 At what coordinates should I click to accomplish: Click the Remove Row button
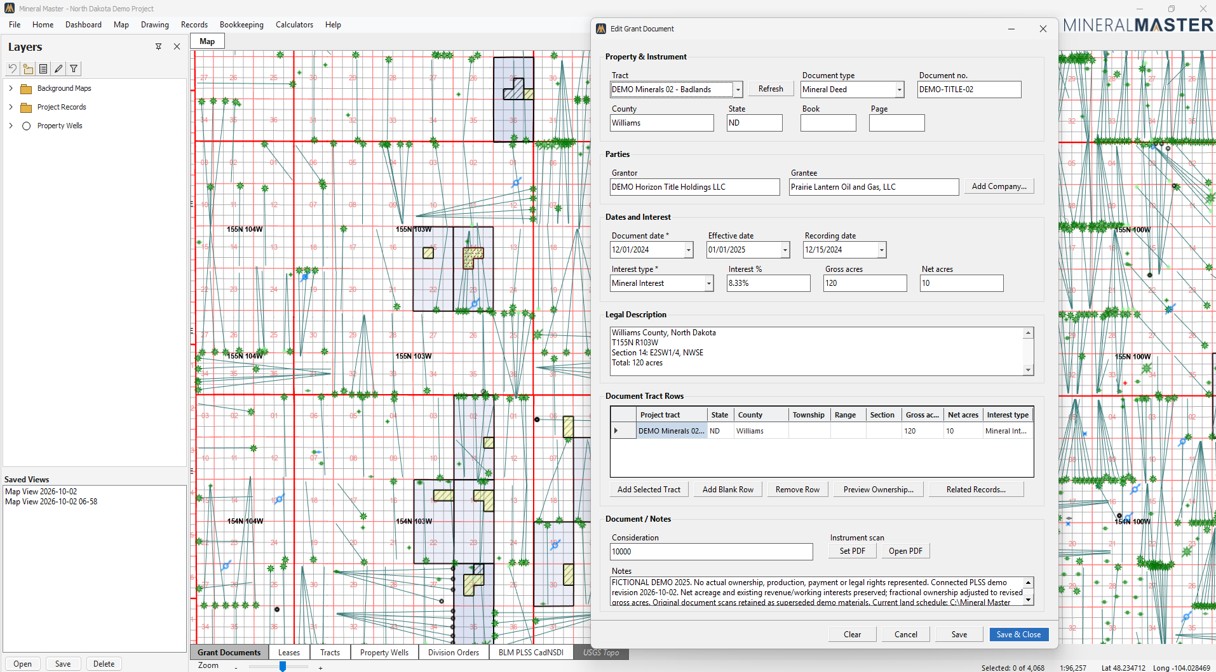point(797,490)
